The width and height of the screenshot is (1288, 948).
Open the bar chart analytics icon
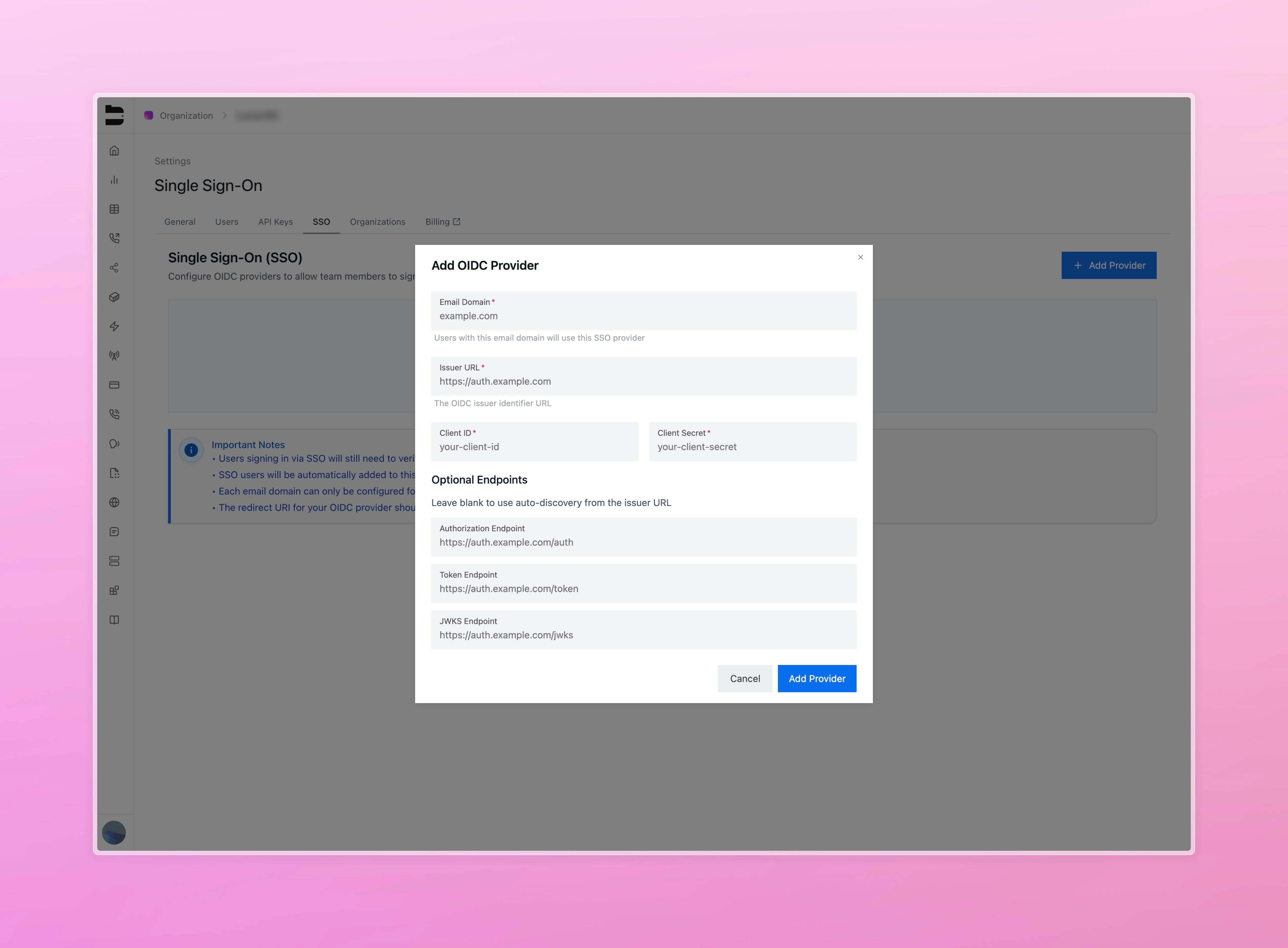coord(114,180)
